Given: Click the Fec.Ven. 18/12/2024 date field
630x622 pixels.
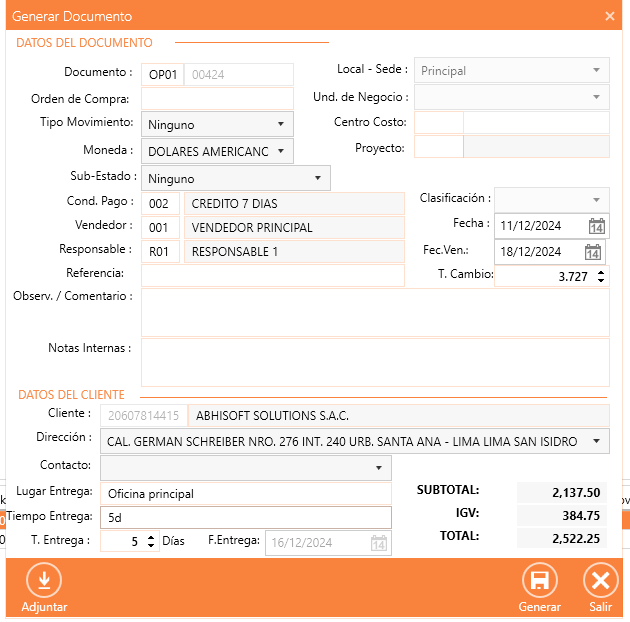Looking at the screenshot, I should coord(530,252).
